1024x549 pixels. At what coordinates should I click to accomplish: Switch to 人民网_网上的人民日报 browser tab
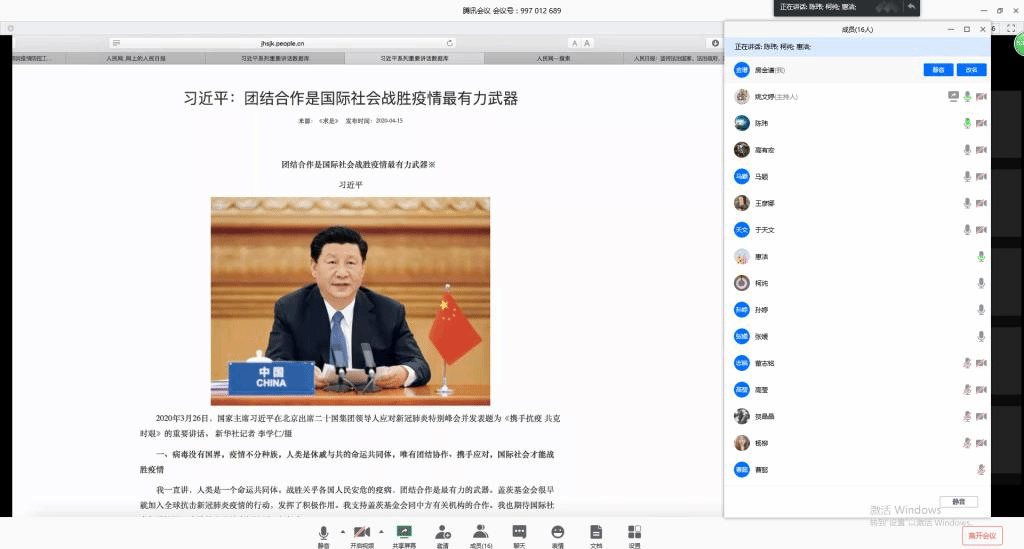coord(128,59)
